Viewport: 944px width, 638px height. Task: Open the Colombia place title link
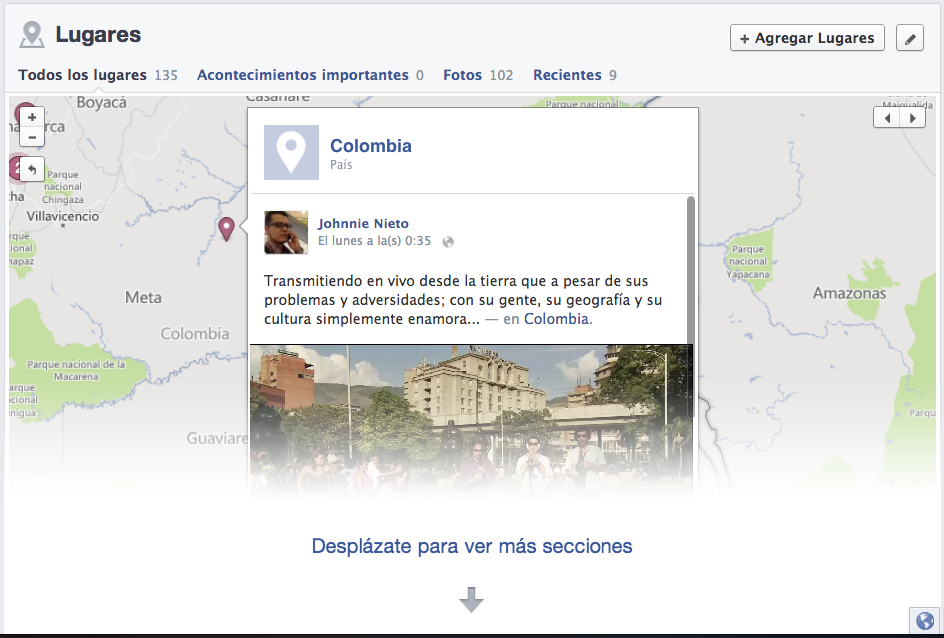point(371,146)
